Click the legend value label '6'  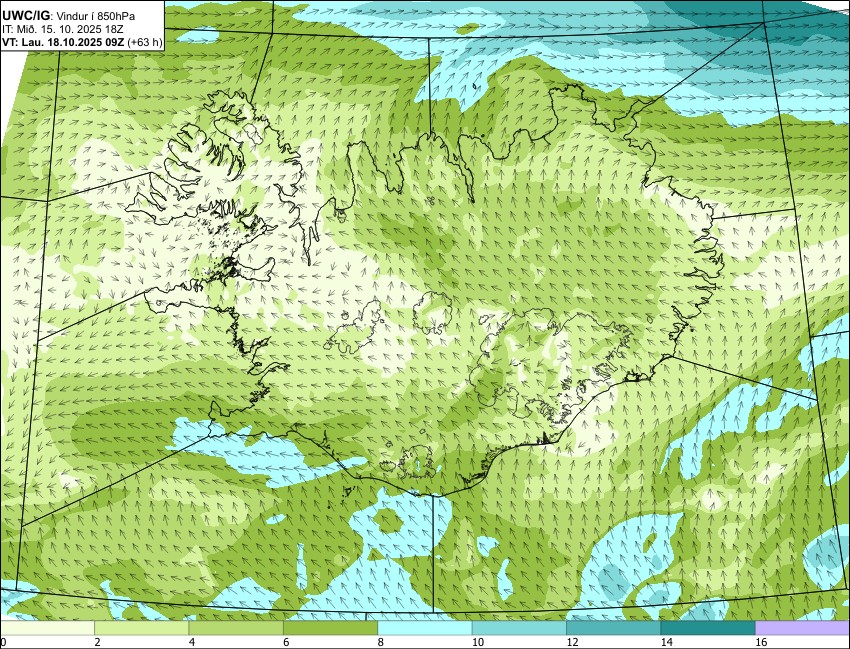click(x=286, y=642)
